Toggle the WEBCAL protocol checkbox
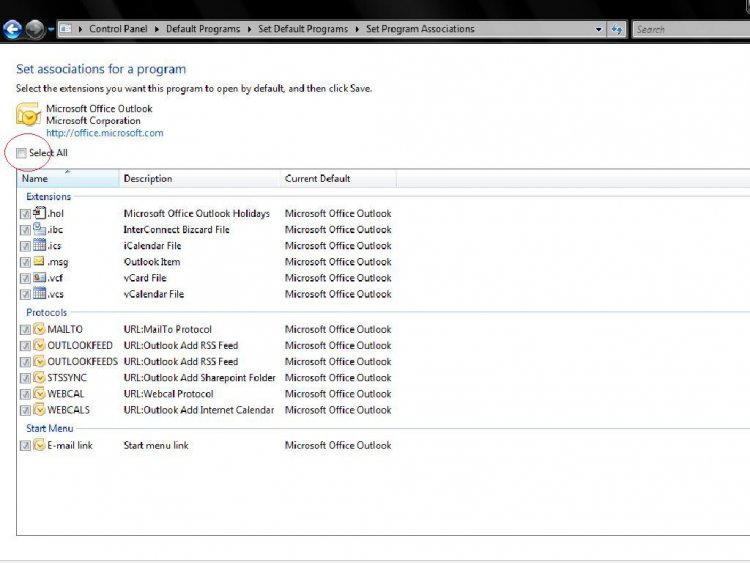750x563 pixels. click(25, 394)
